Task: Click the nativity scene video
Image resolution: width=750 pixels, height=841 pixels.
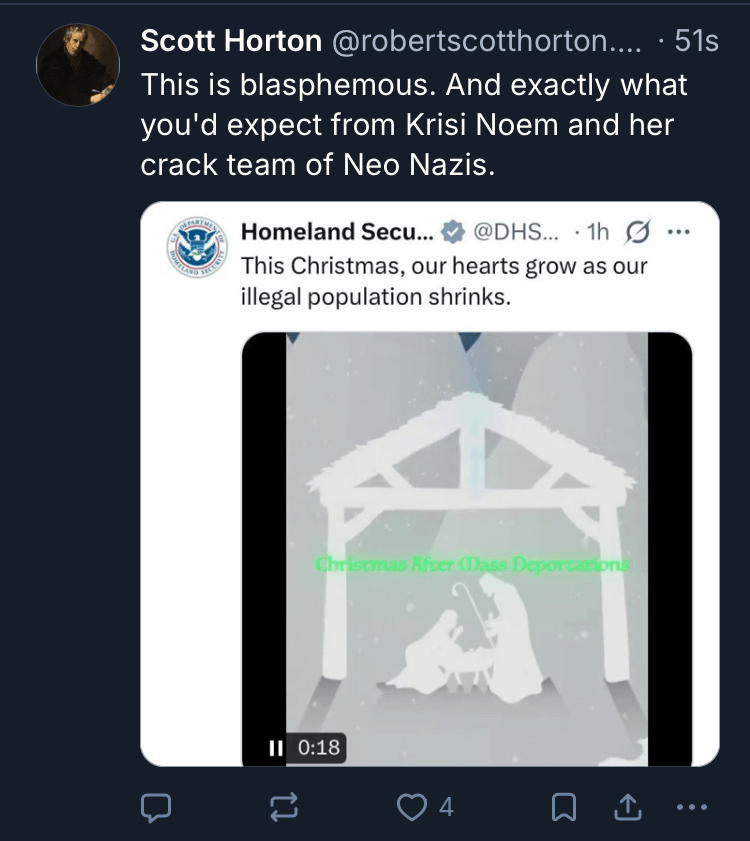Action: 467,540
